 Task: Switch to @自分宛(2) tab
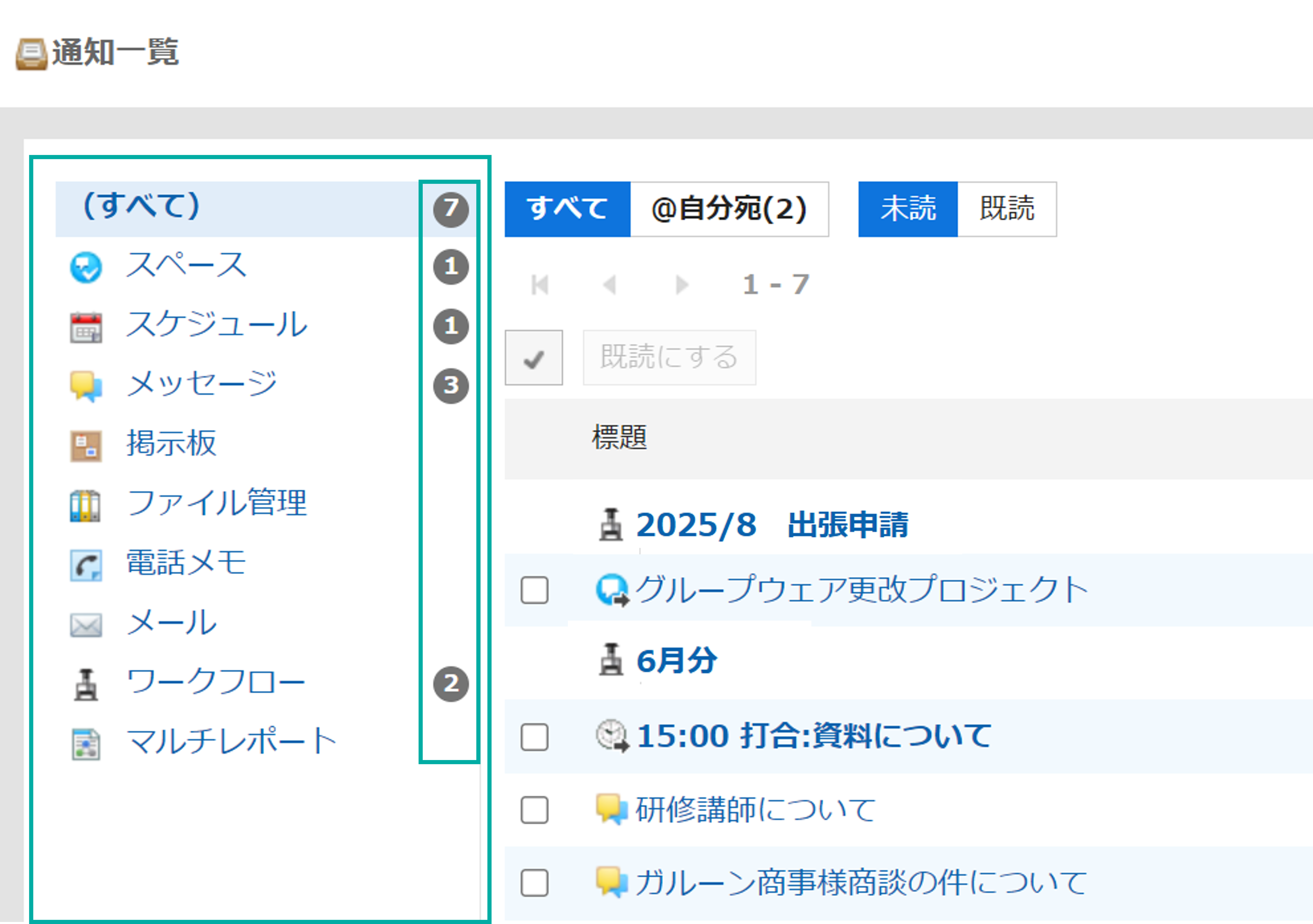click(x=730, y=209)
